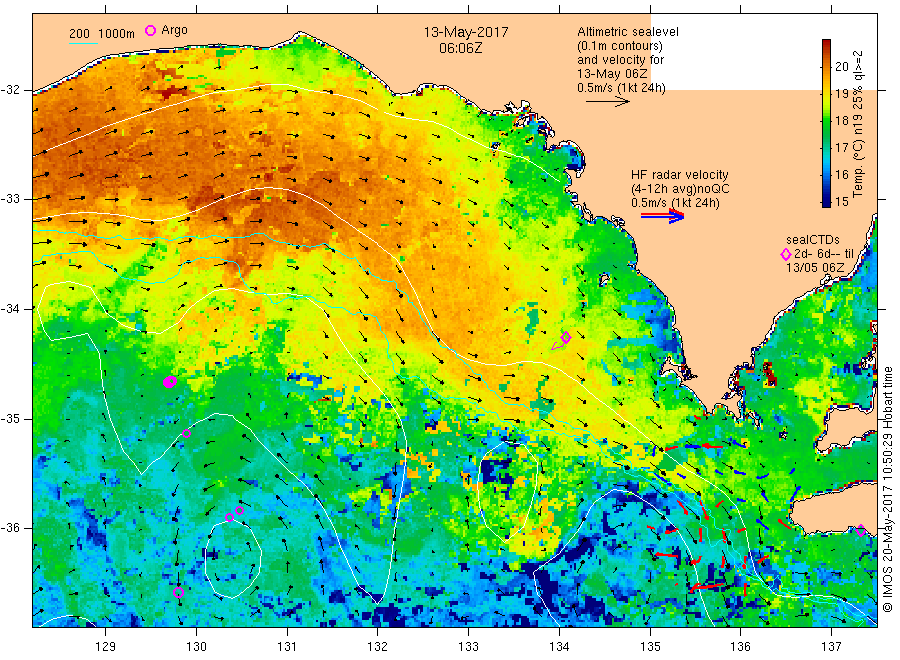Click the longitude axis label '133'
Viewport: 900px width, 660px height.
468,647
